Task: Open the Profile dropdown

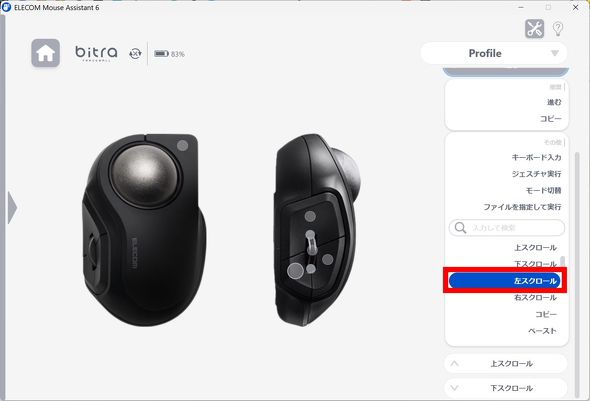Action: pos(494,53)
